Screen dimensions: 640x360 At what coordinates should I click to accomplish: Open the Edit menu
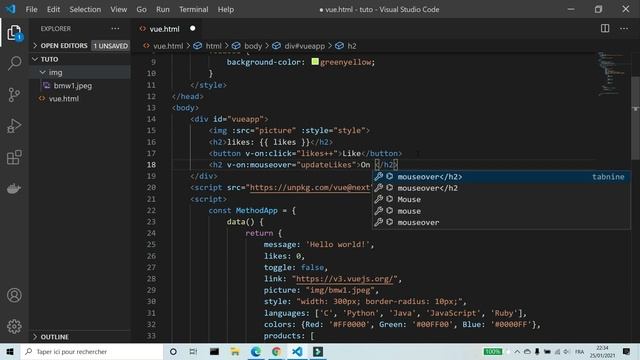click(x=53, y=9)
